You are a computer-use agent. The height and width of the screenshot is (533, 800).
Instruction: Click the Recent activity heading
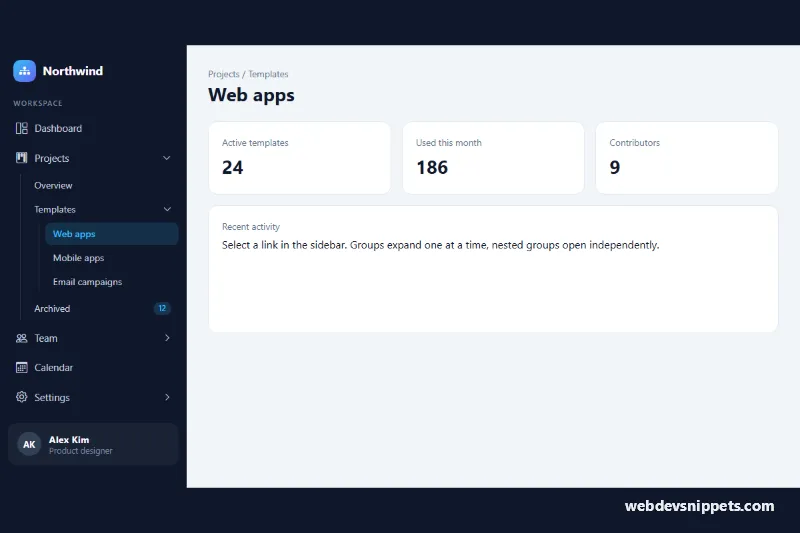click(x=251, y=226)
